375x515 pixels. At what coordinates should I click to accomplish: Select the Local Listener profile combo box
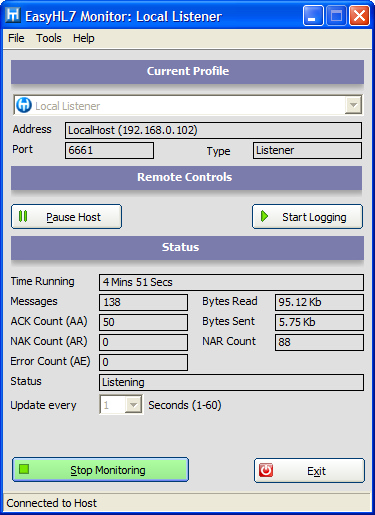click(188, 105)
